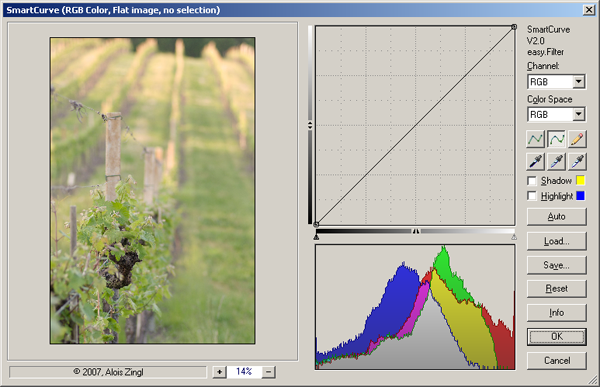Viewport: 600px width, 387px height.
Task: Pick the white point eyedropper
Action: tap(577, 162)
